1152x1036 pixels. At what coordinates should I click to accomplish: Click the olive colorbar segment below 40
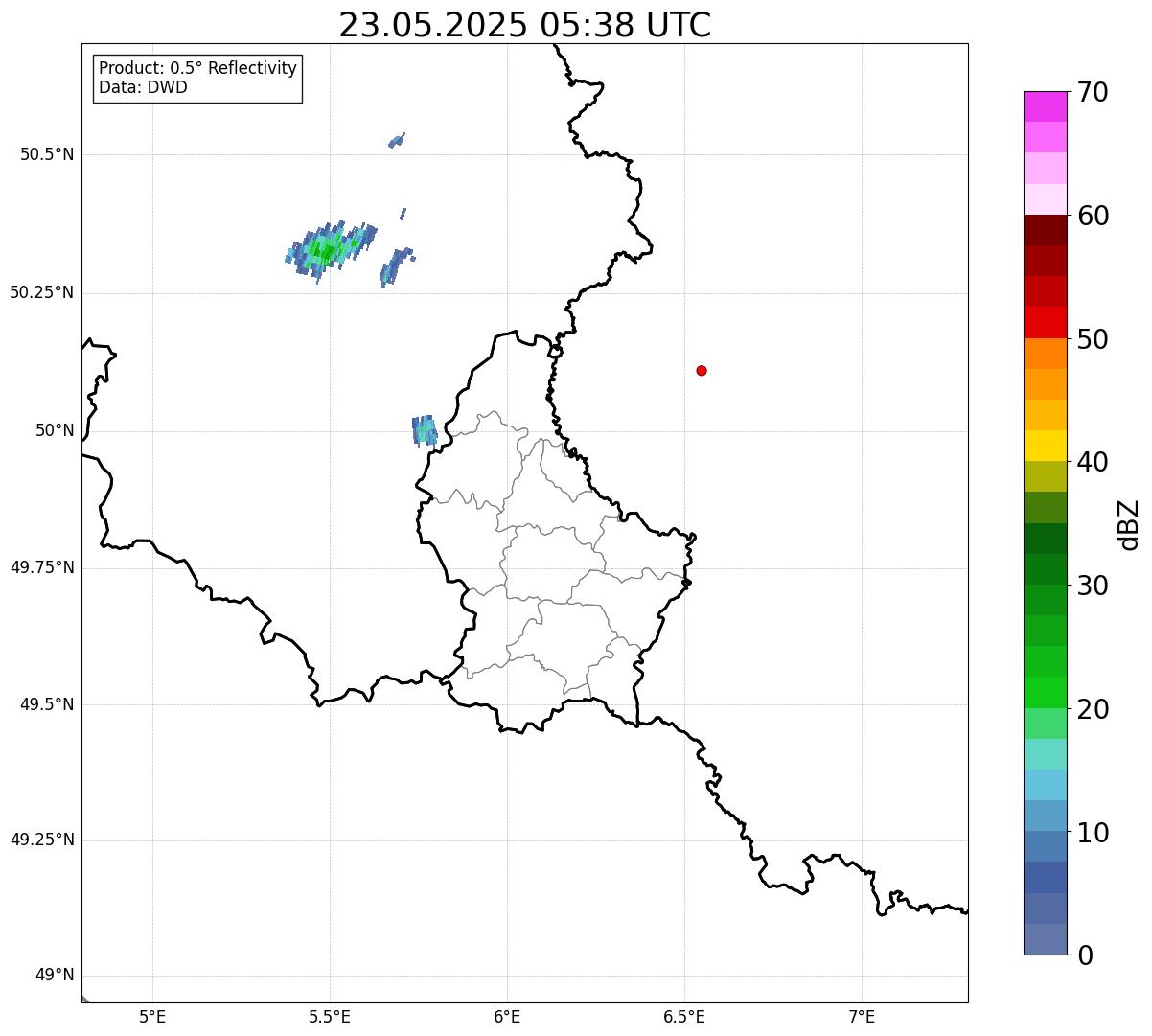pyautogui.click(x=1045, y=476)
